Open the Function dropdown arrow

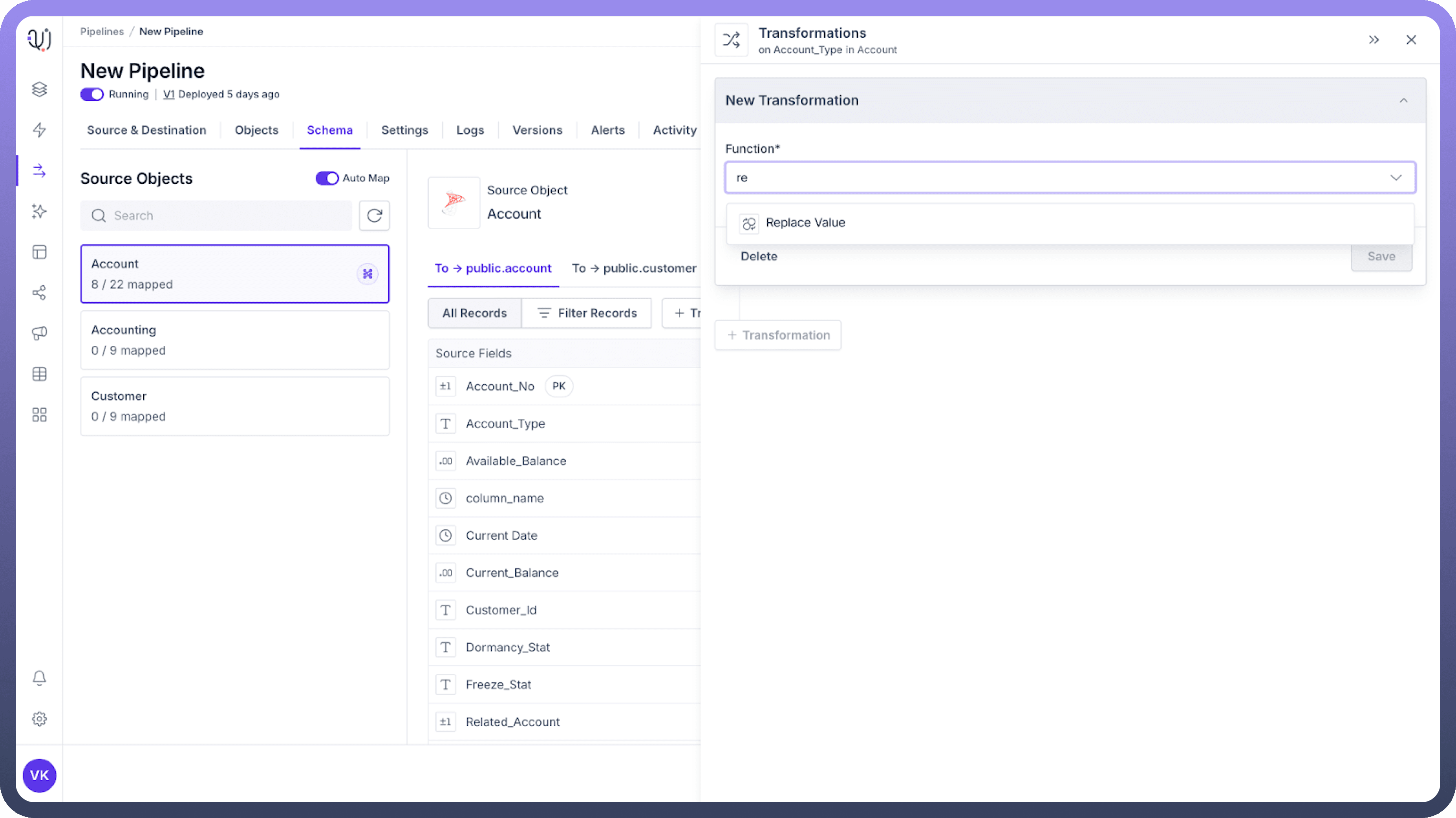[1396, 177]
